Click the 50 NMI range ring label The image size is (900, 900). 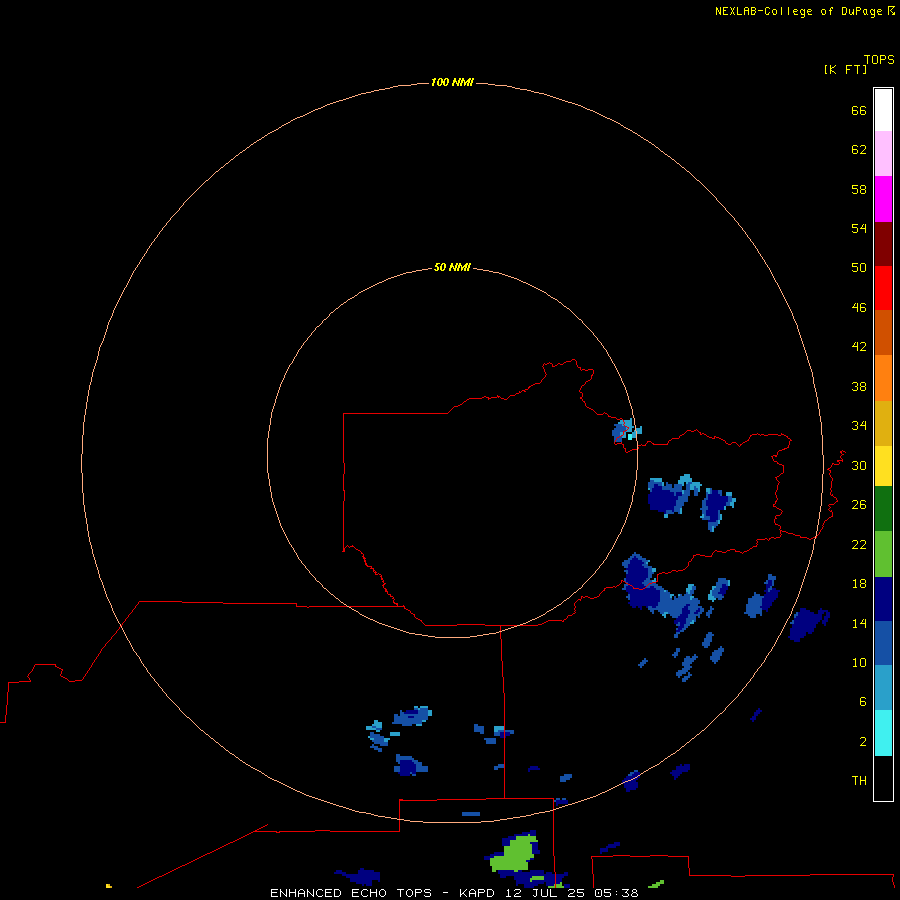pos(452,267)
